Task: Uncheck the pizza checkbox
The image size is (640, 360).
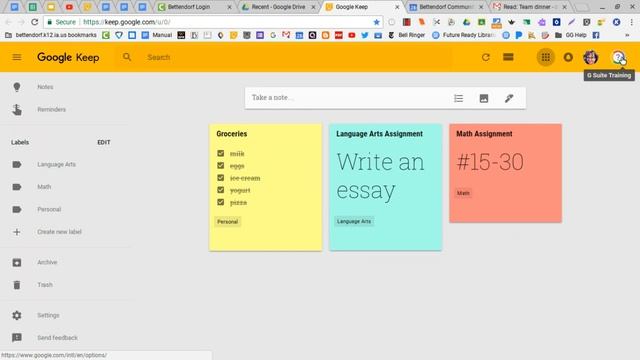Action: [221, 202]
